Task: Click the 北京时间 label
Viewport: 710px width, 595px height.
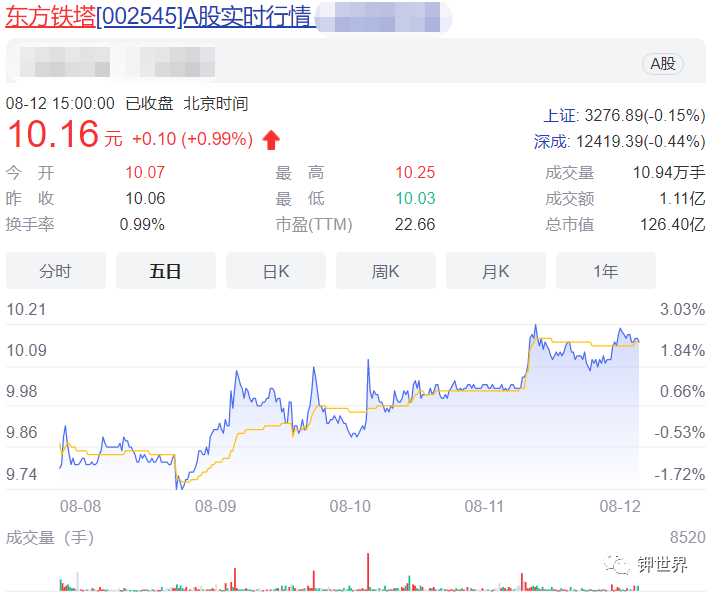Action: [216, 104]
